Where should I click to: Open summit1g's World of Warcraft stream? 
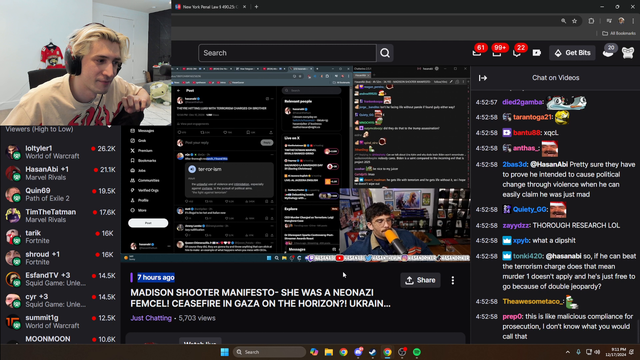click(x=60, y=322)
